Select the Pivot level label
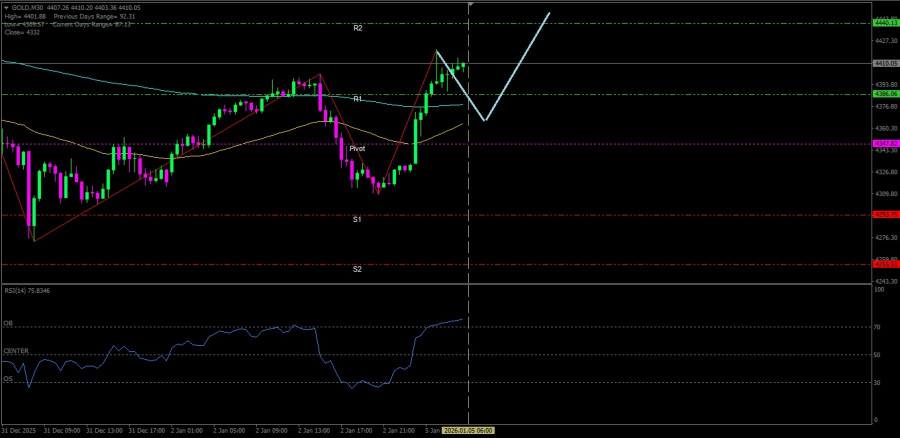The image size is (900, 438). coord(357,149)
